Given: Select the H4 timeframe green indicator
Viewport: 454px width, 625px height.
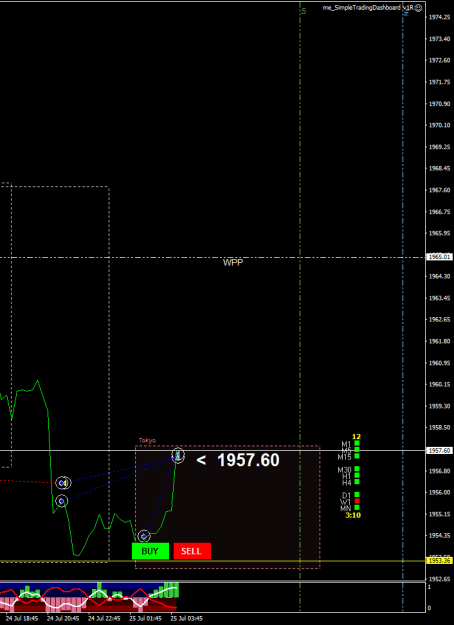Looking at the screenshot, I should (x=357, y=482).
